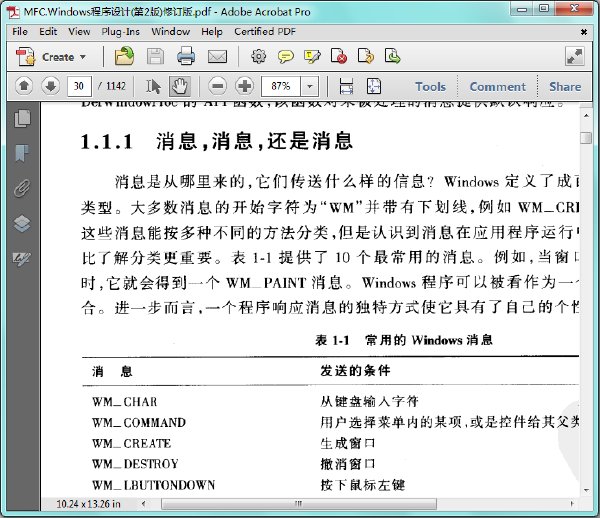Click the Print icon
This screenshot has width=600, height=518.
tap(186, 56)
